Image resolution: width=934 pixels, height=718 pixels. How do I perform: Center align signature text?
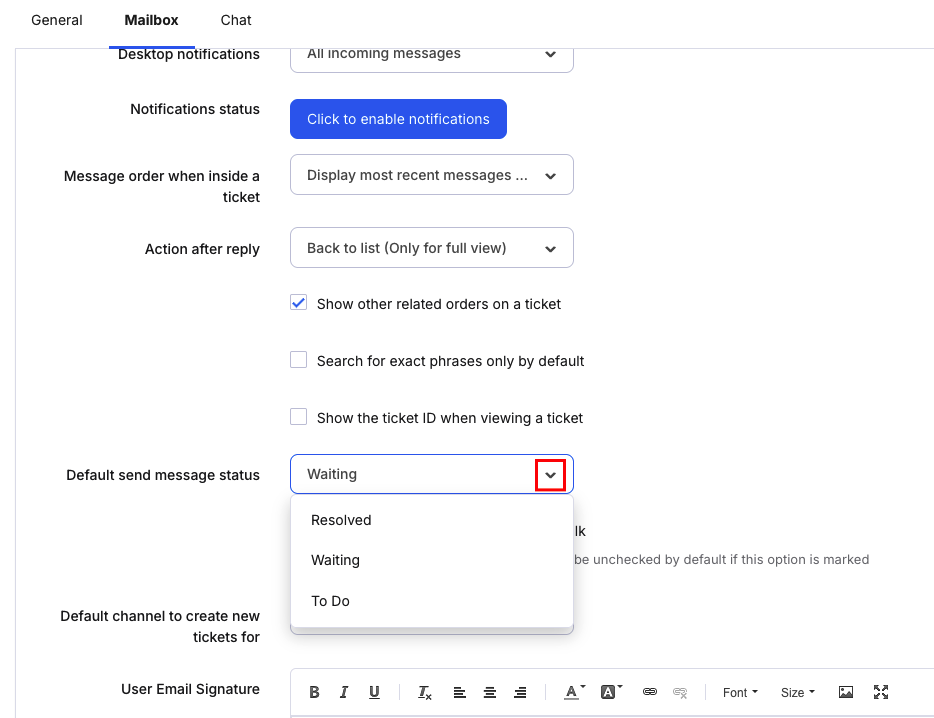(x=490, y=692)
